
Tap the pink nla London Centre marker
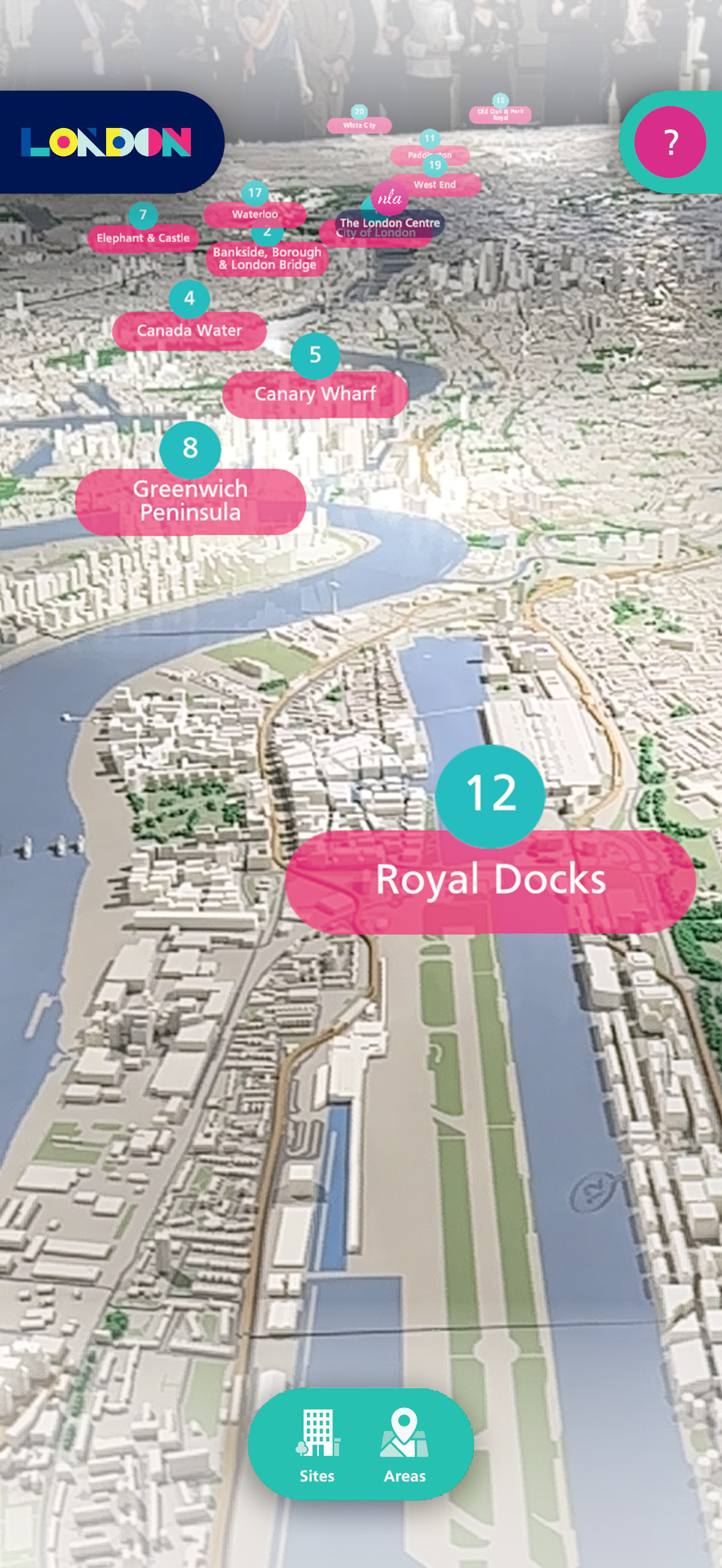389,198
